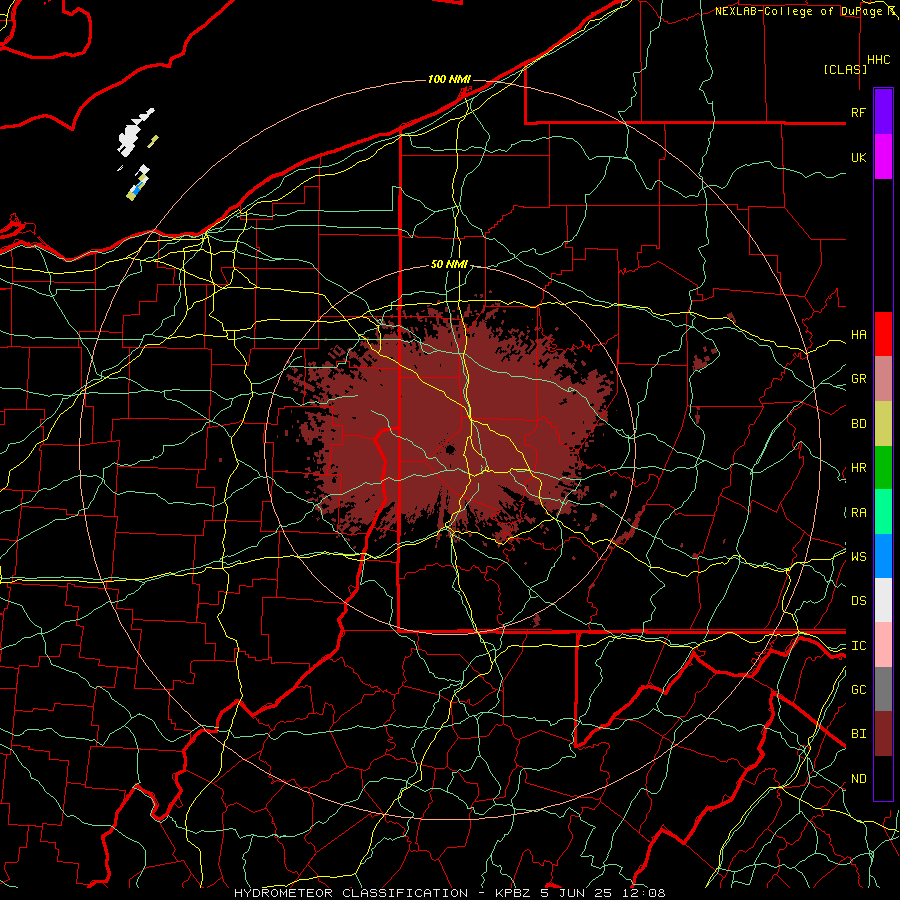Click the white DS legend swatch
Viewport: 900px width, 900px height.
click(x=883, y=600)
